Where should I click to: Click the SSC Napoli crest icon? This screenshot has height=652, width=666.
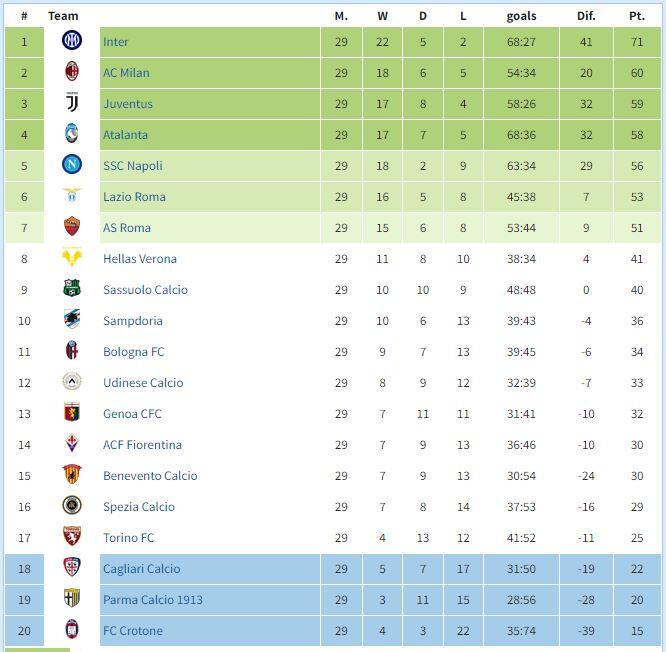[72, 165]
